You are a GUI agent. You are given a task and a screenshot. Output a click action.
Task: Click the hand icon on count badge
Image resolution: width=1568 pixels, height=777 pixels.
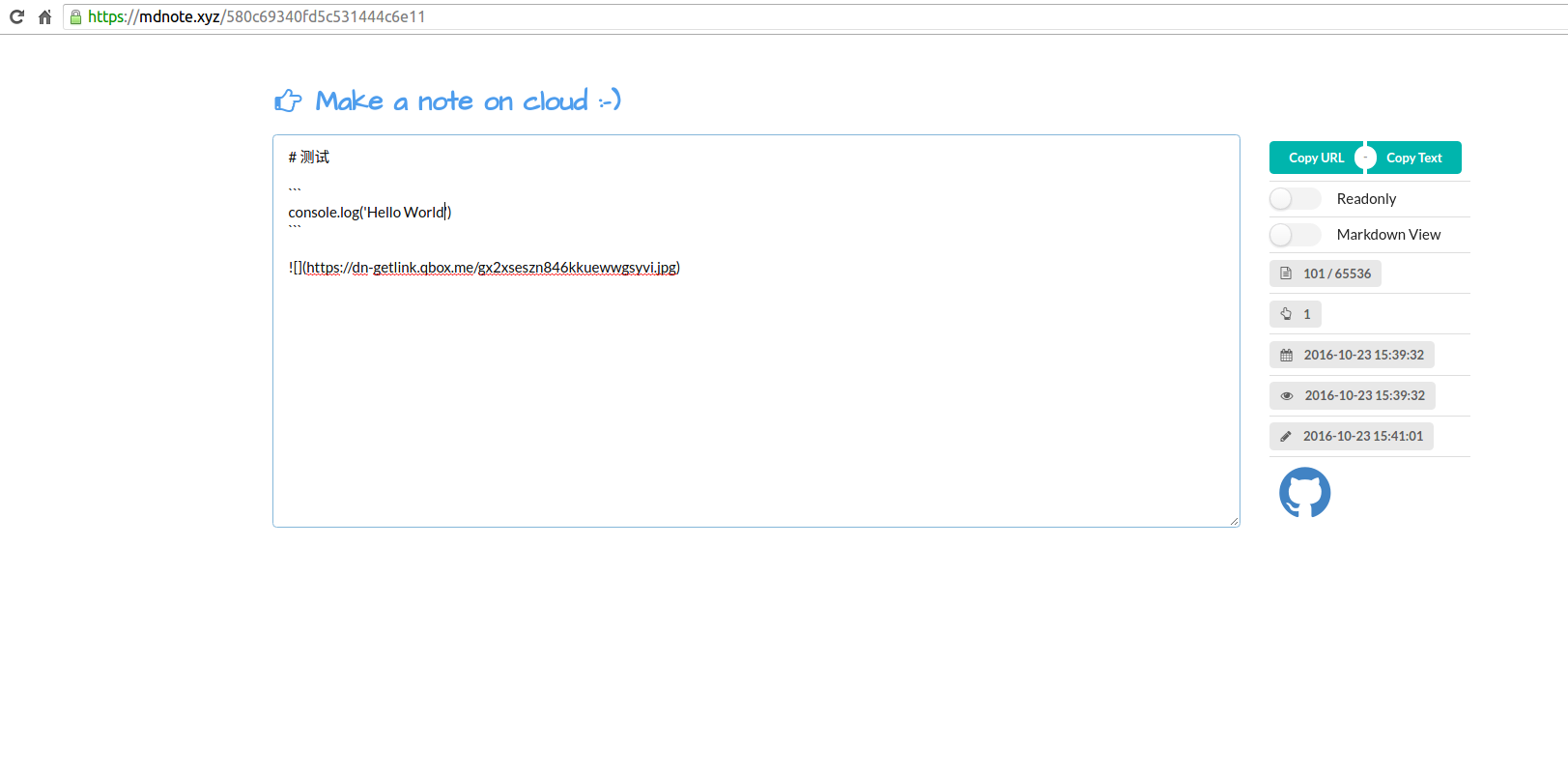(x=1286, y=314)
